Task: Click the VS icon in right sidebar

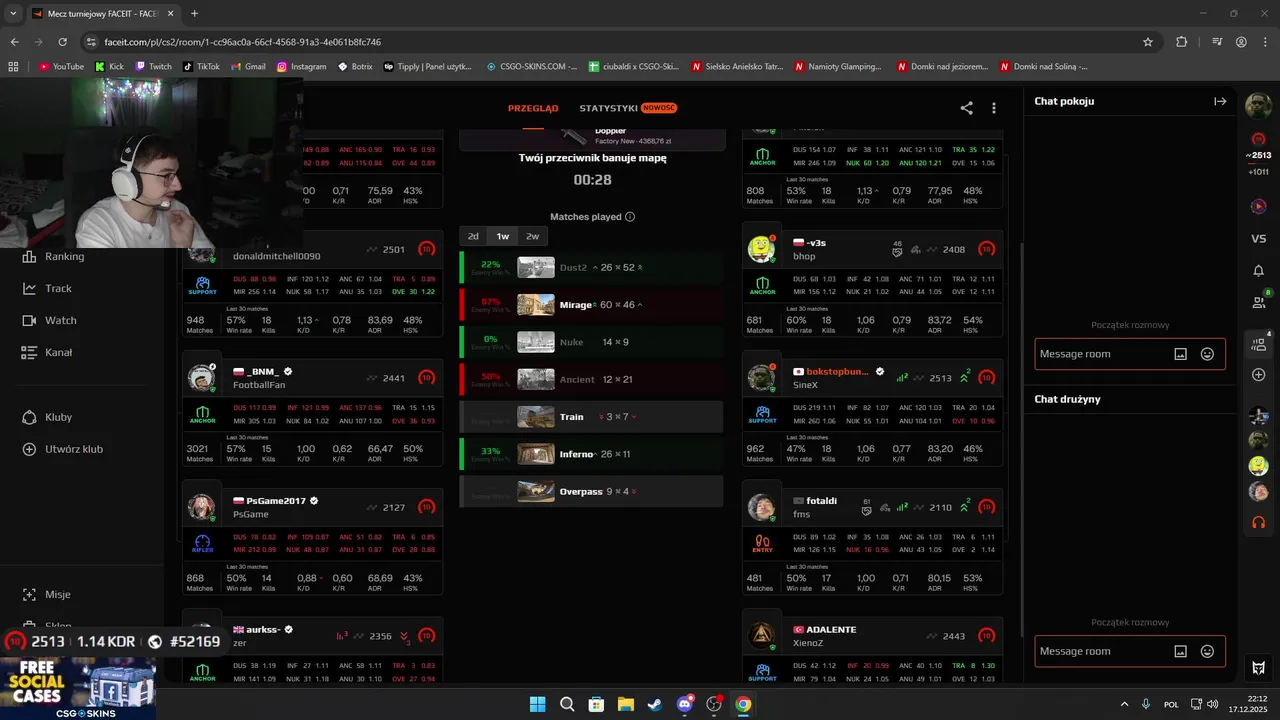Action: [x=1259, y=238]
